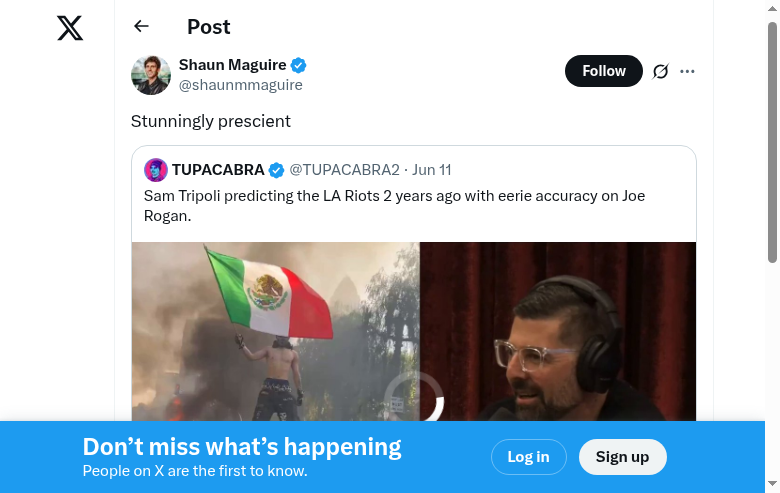Screen dimensions: 780x493
Task: Open Shaun Maguire's profile avatar
Action: click(x=151, y=75)
